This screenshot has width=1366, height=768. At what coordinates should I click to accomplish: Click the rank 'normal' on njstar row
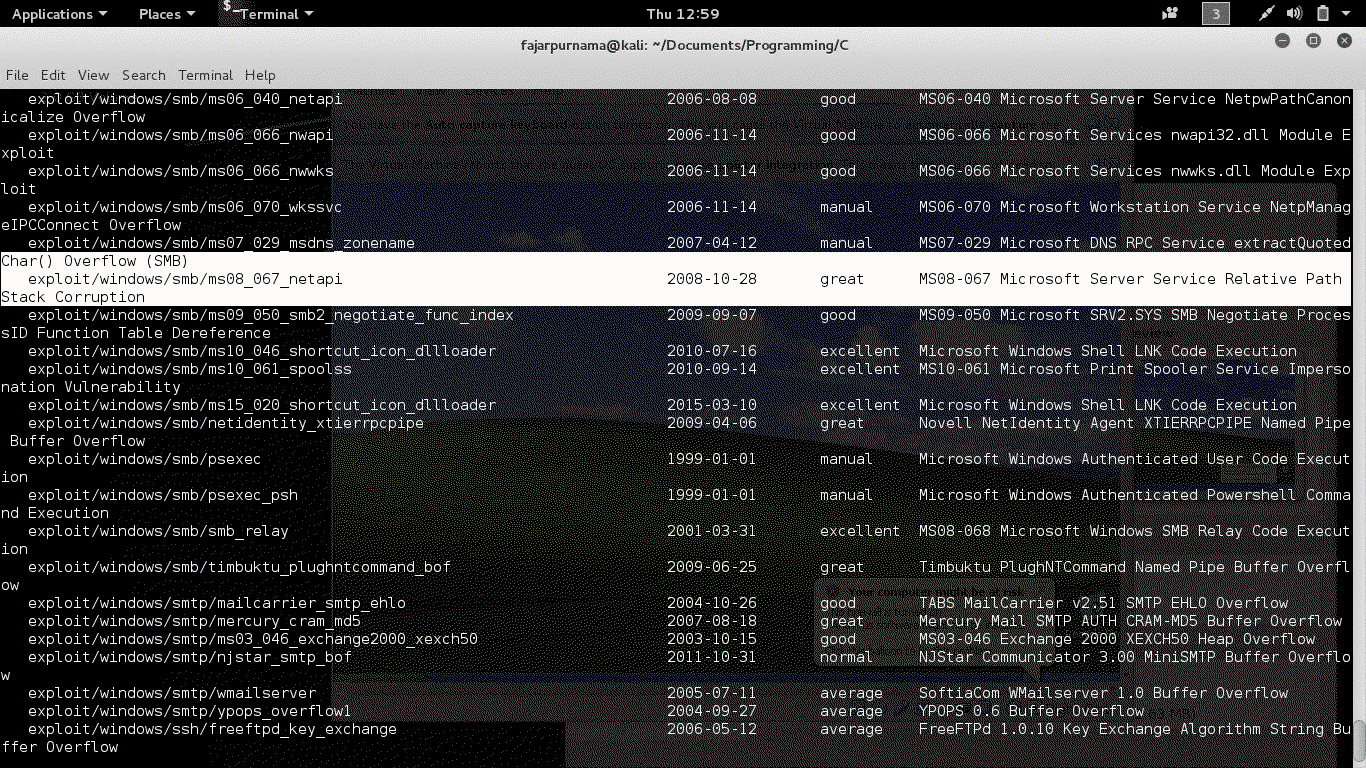pos(846,657)
